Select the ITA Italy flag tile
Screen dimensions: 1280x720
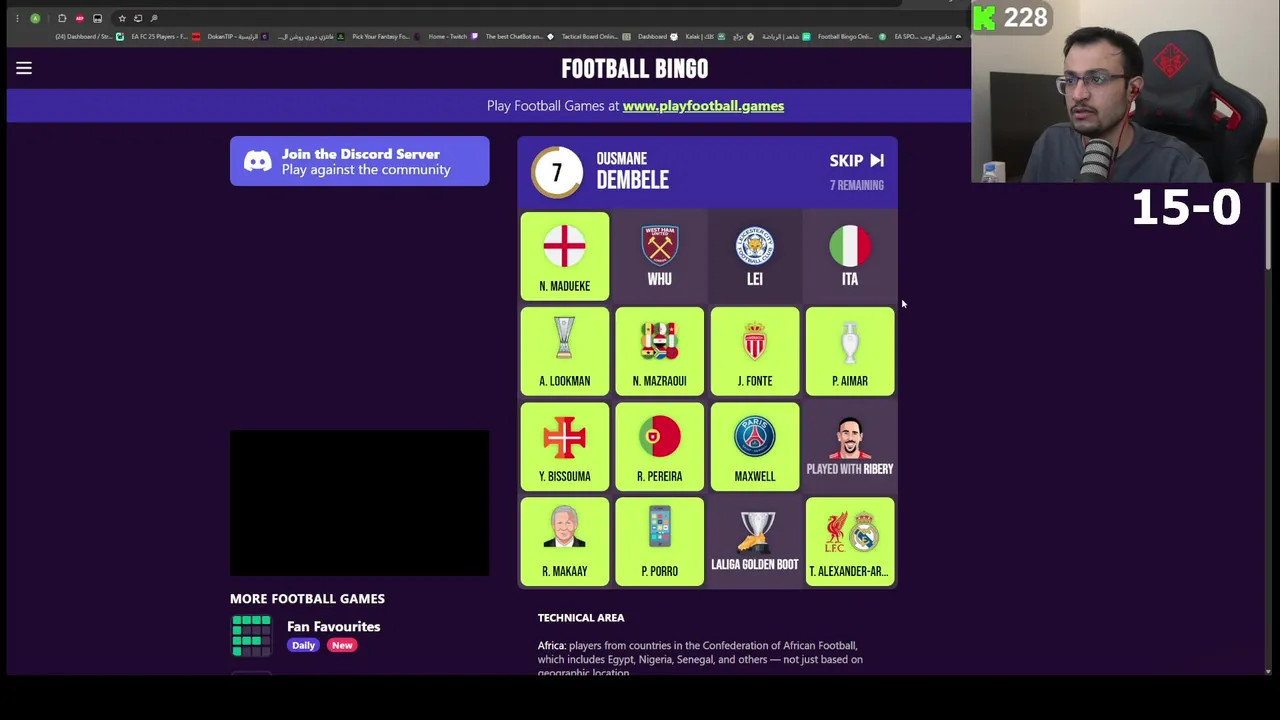850,256
